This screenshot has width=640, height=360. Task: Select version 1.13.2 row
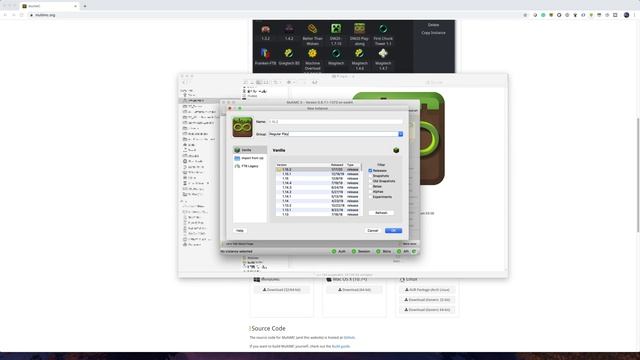318,205
